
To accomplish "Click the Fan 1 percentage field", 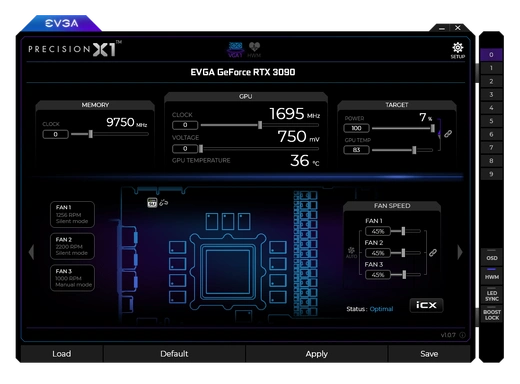I will [378, 231].
